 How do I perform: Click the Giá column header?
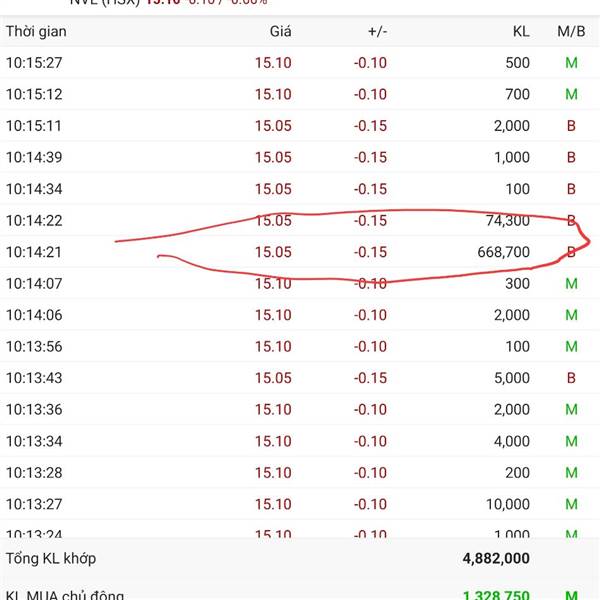tap(280, 31)
